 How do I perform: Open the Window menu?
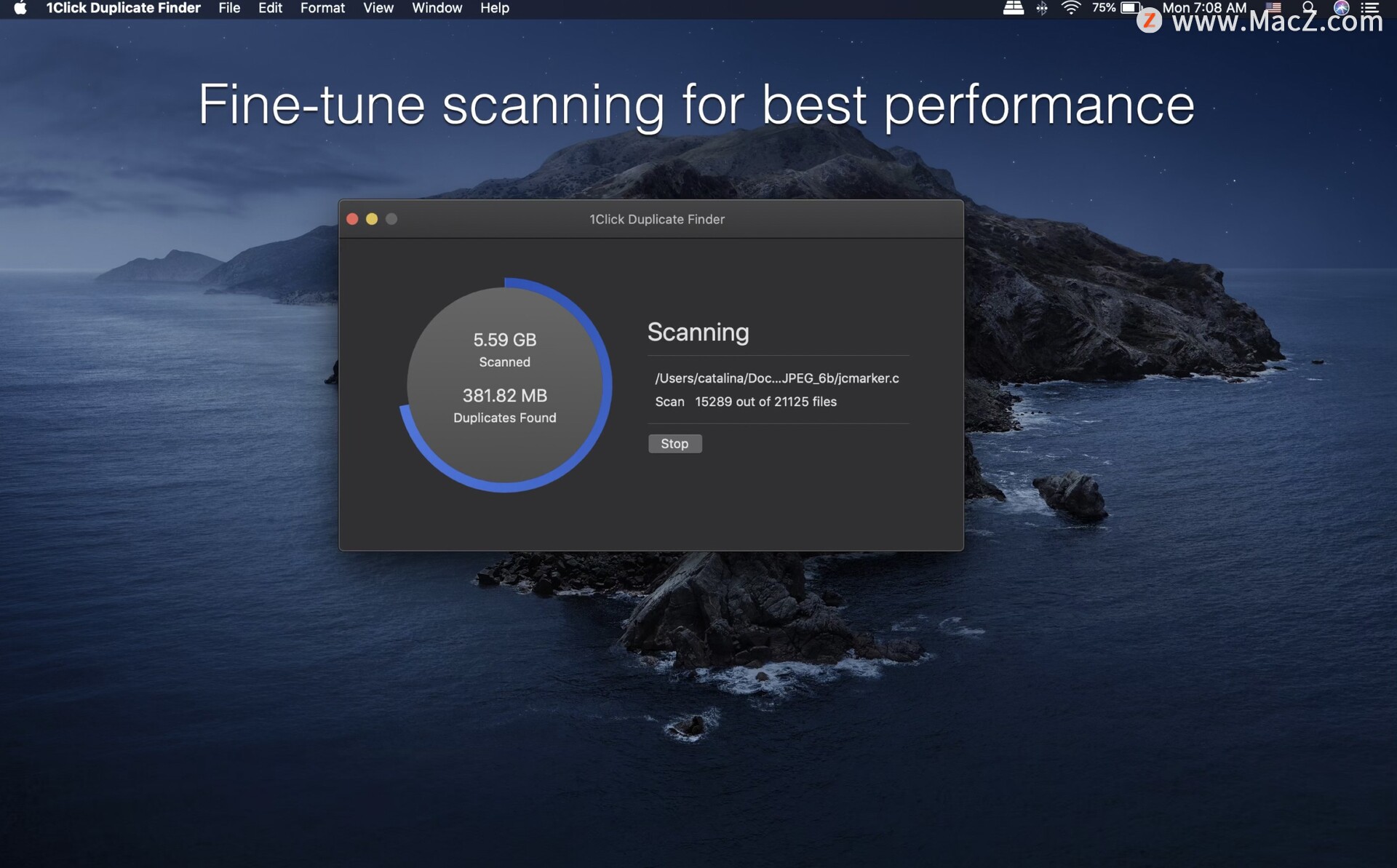437,8
